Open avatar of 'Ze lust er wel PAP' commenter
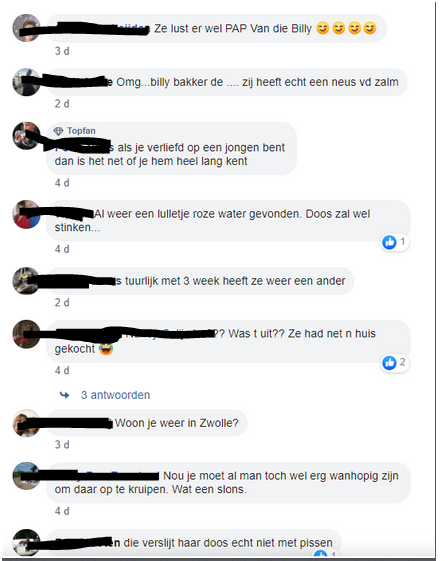This screenshot has width=445, height=561. coord(26,28)
